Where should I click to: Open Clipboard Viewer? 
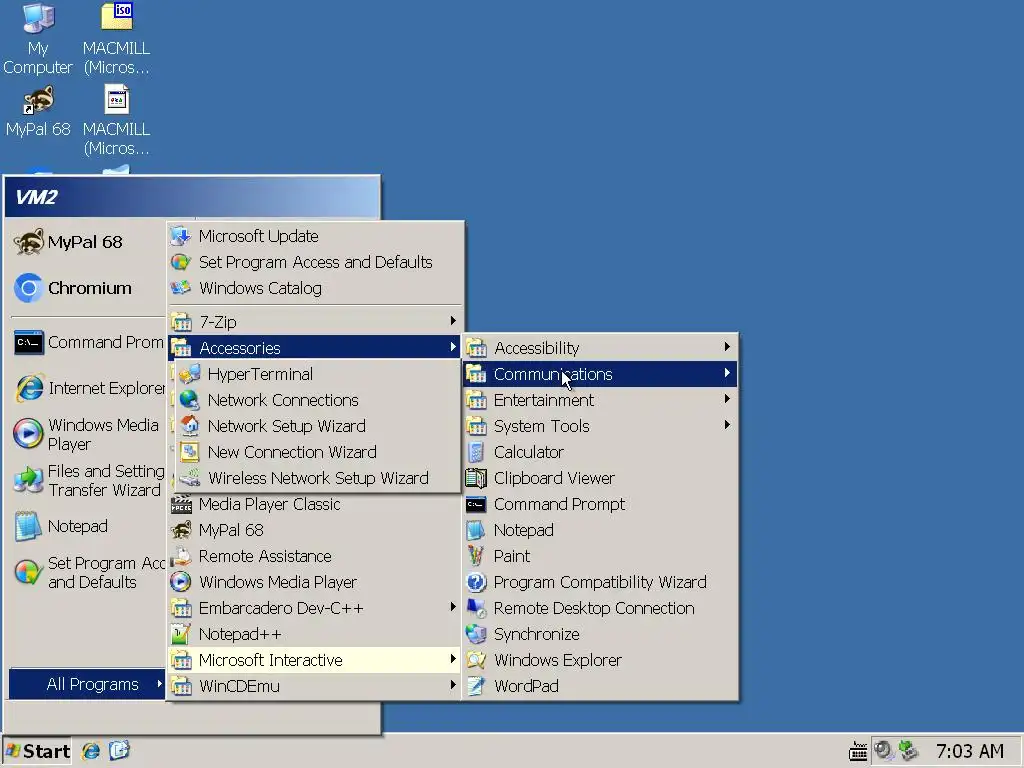pos(600,478)
